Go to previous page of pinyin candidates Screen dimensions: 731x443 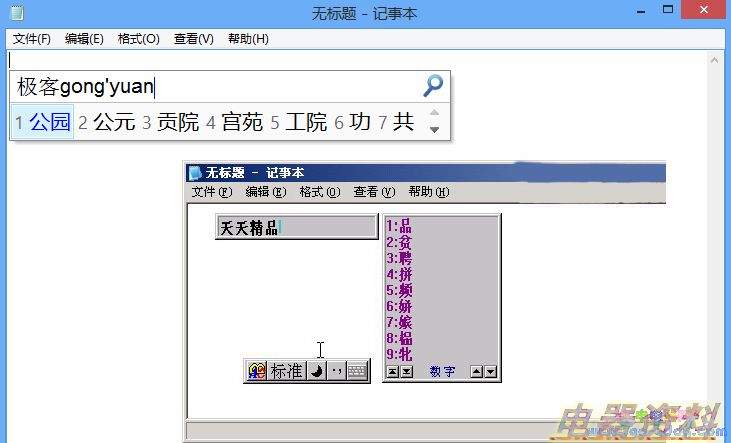coord(434,112)
